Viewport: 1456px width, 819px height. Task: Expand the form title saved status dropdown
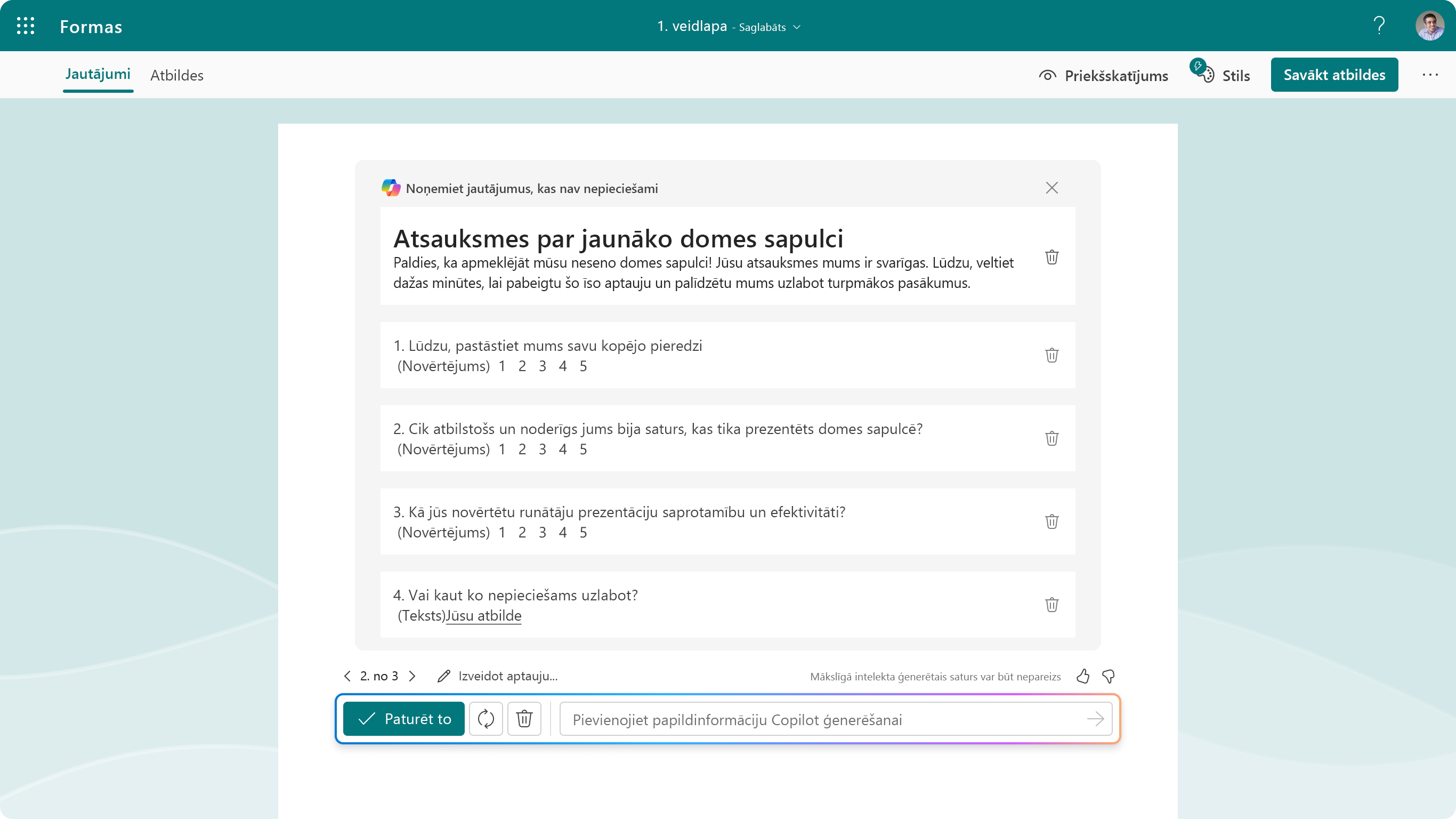click(x=797, y=27)
